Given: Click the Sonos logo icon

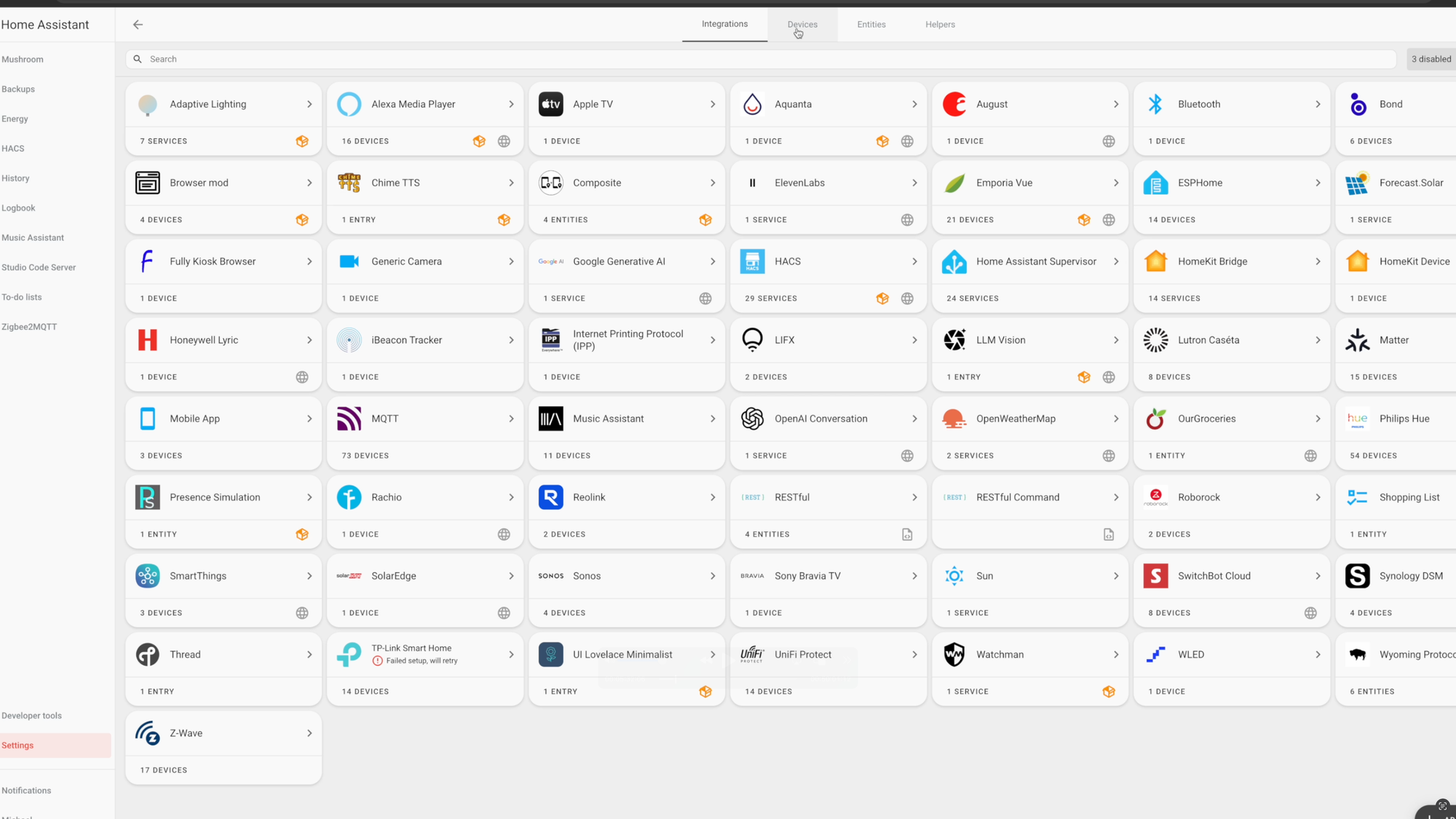Looking at the screenshot, I should click(x=551, y=576).
